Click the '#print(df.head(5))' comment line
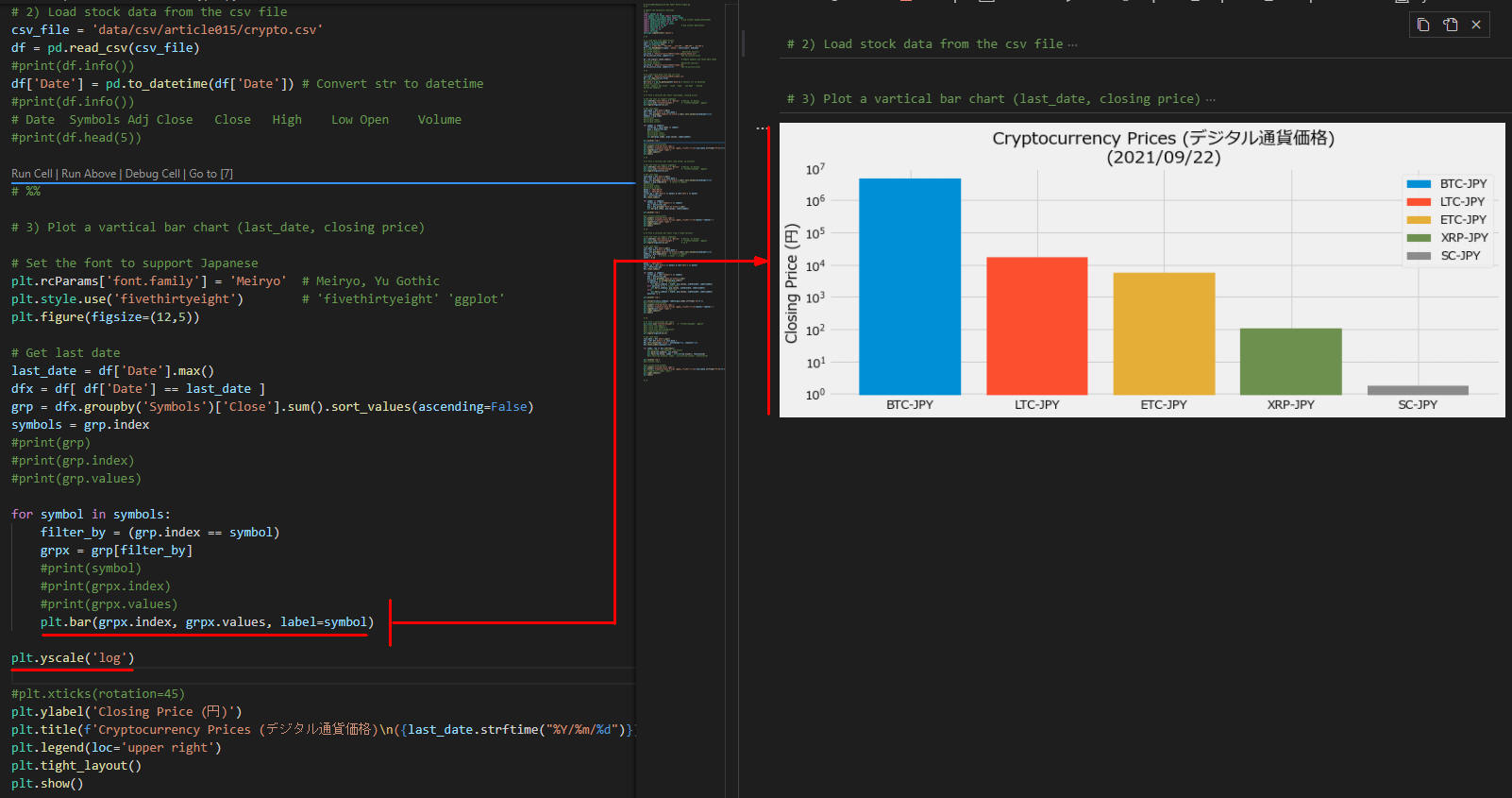1512x798 pixels. tap(76, 138)
